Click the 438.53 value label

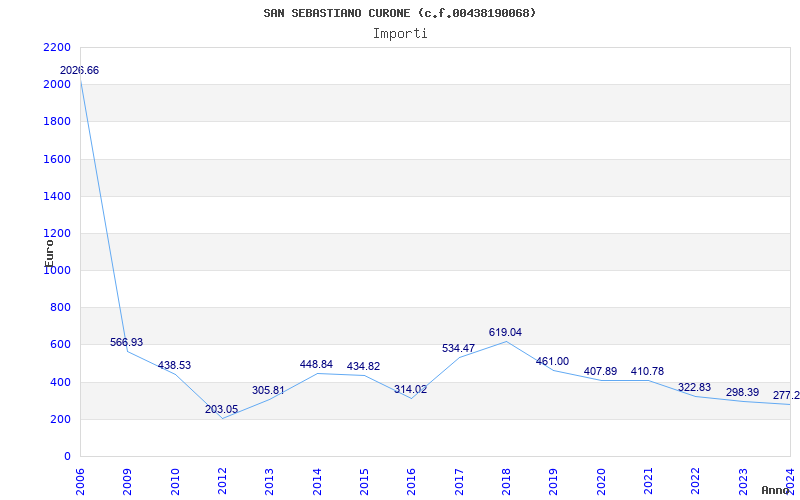point(174,366)
